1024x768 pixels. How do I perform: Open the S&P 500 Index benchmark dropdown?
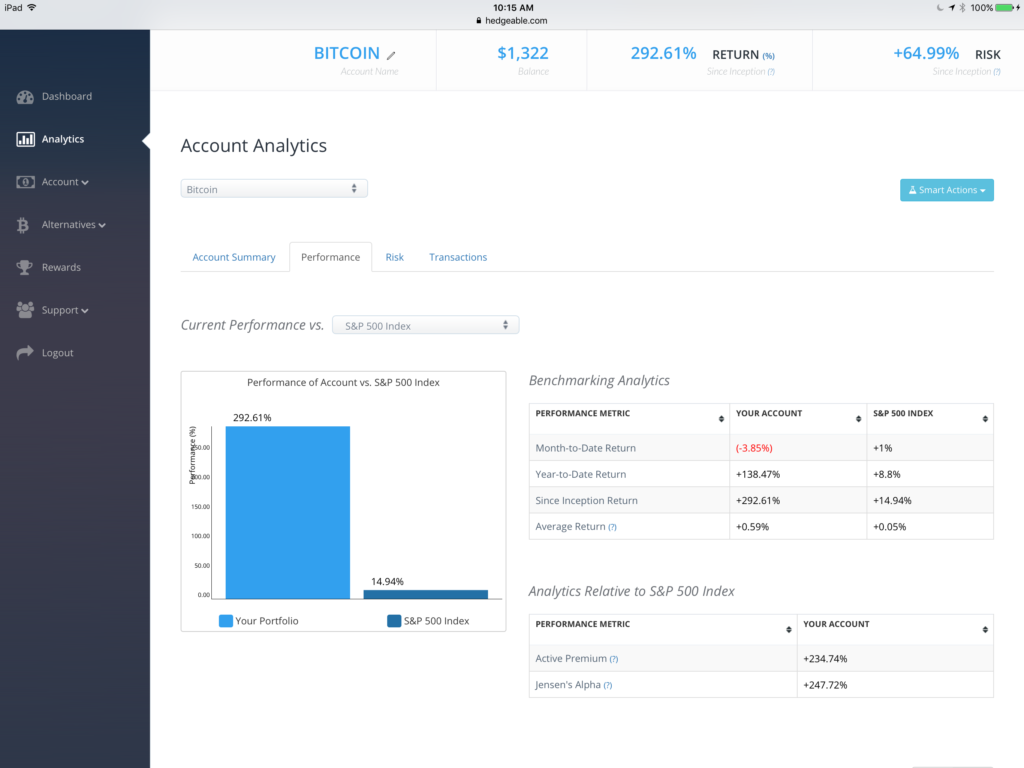tap(425, 325)
